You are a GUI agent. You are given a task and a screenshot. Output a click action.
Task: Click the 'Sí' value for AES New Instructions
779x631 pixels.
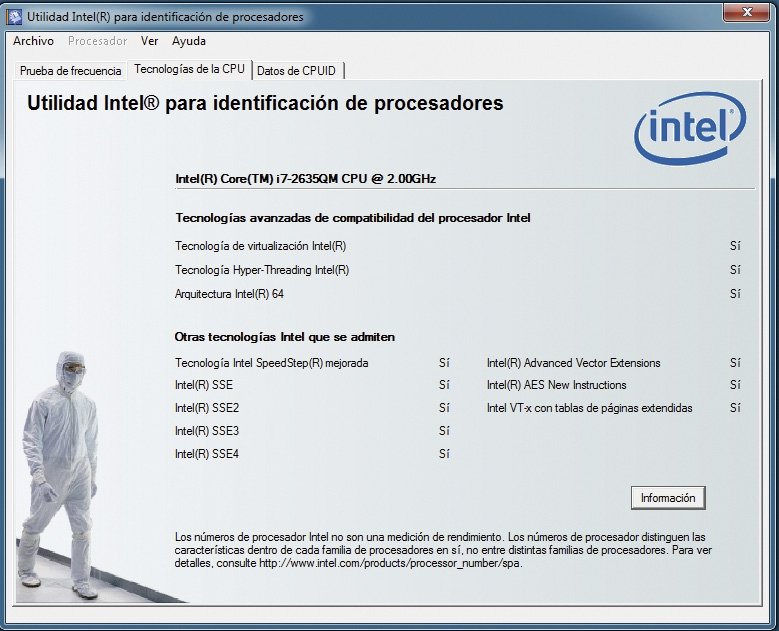pos(735,385)
